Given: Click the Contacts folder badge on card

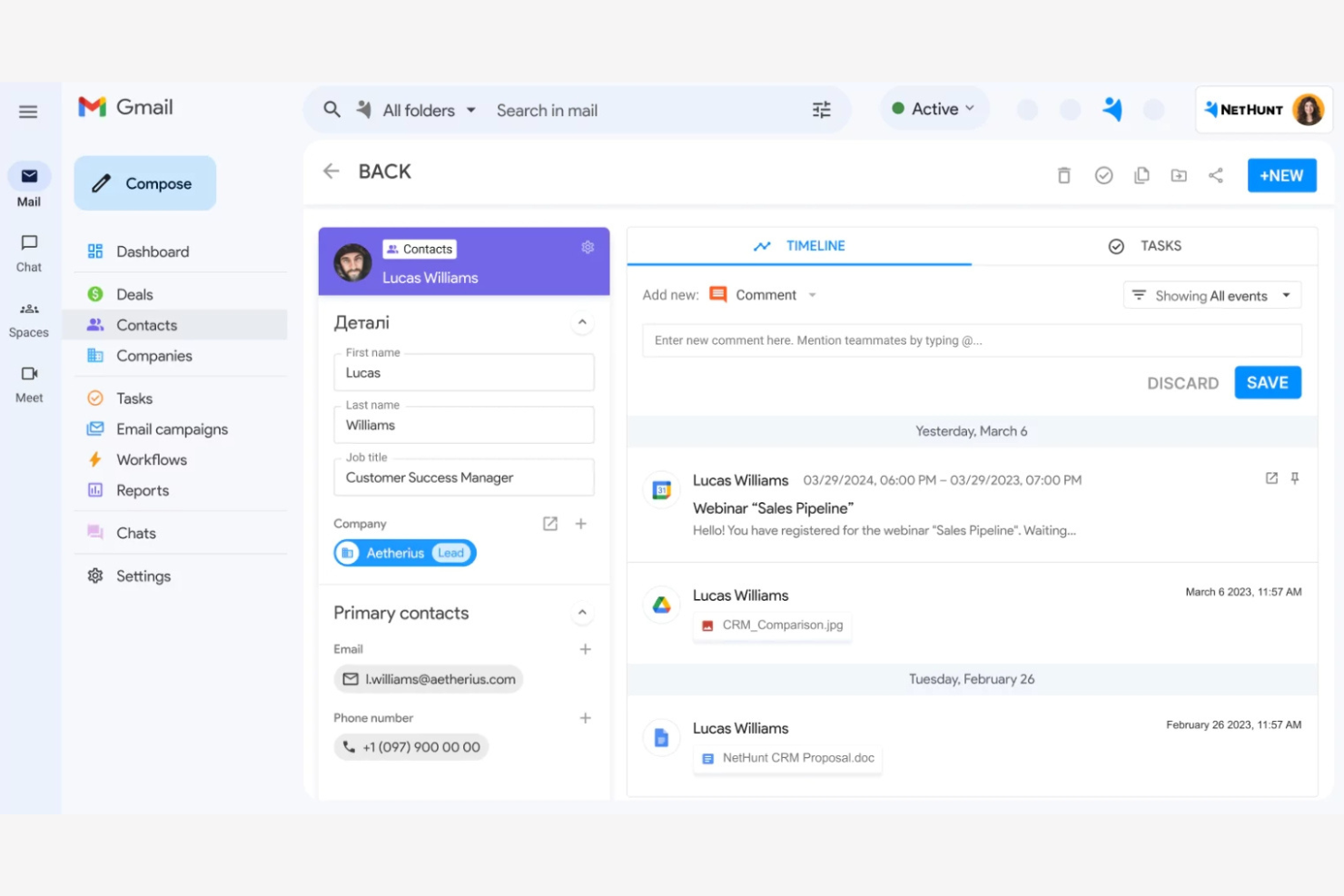Looking at the screenshot, I should coord(420,249).
